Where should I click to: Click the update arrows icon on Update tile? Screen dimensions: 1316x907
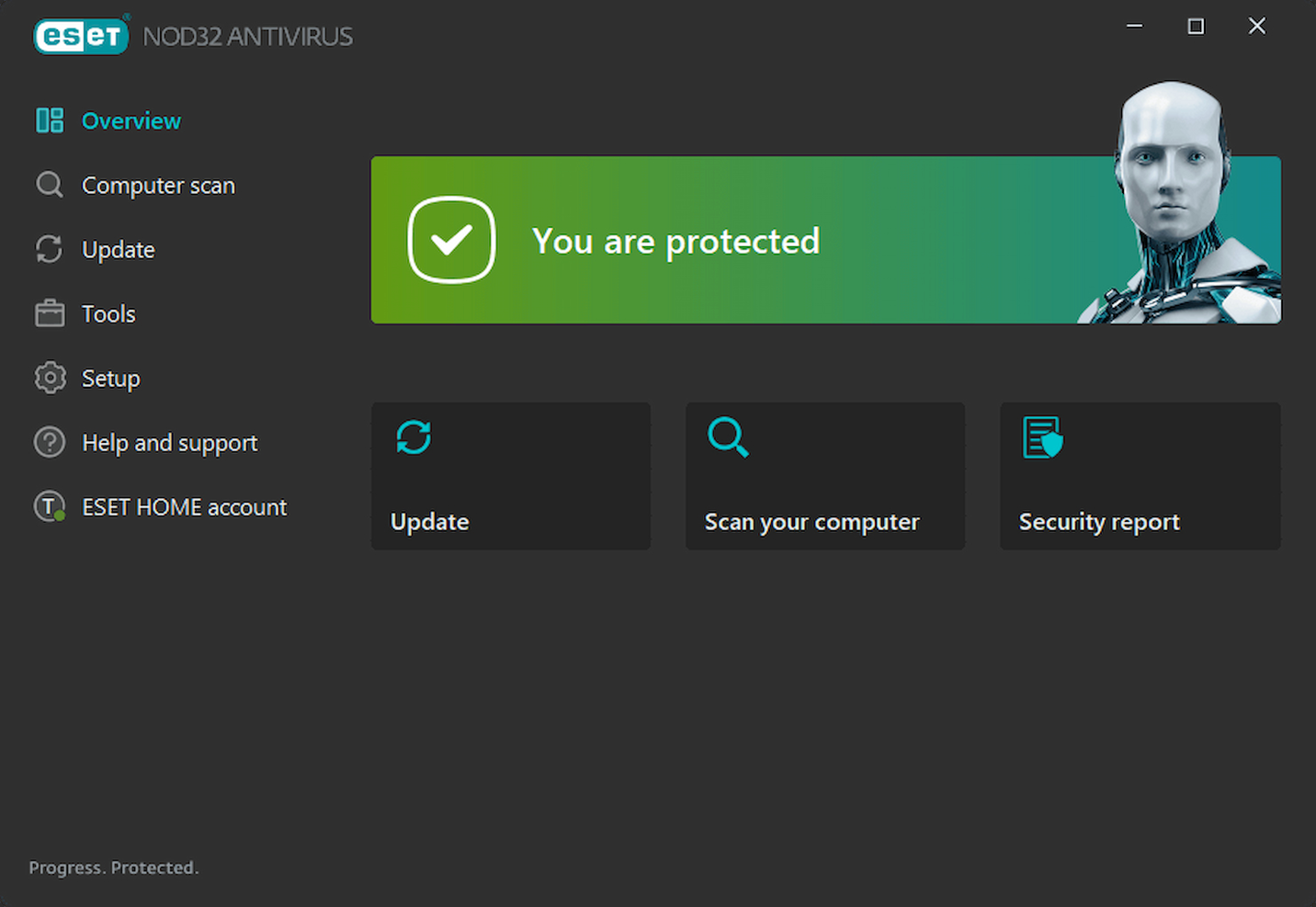pyautogui.click(x=413, y=438)
